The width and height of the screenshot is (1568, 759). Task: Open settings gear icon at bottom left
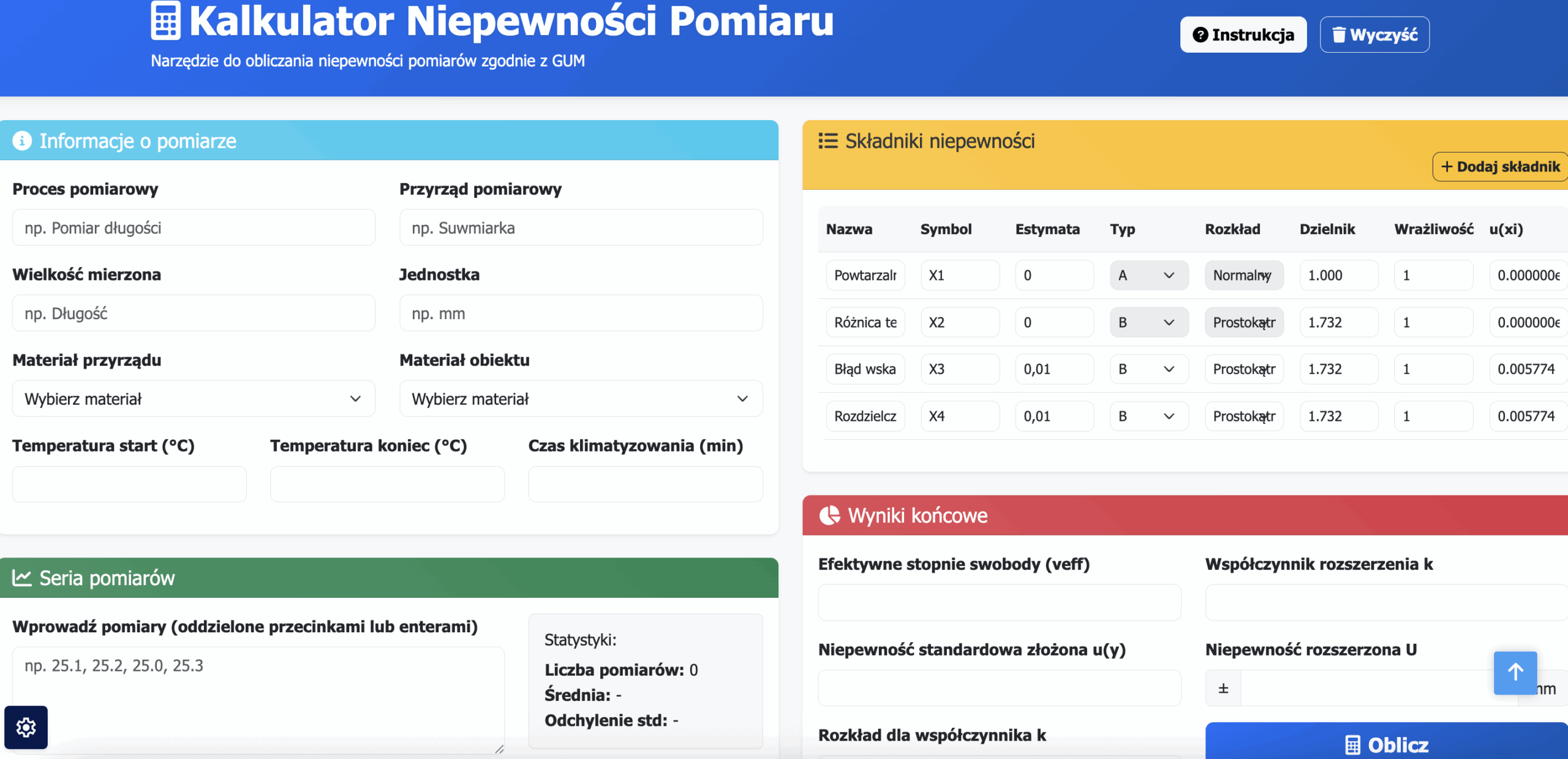coord(26,727)
